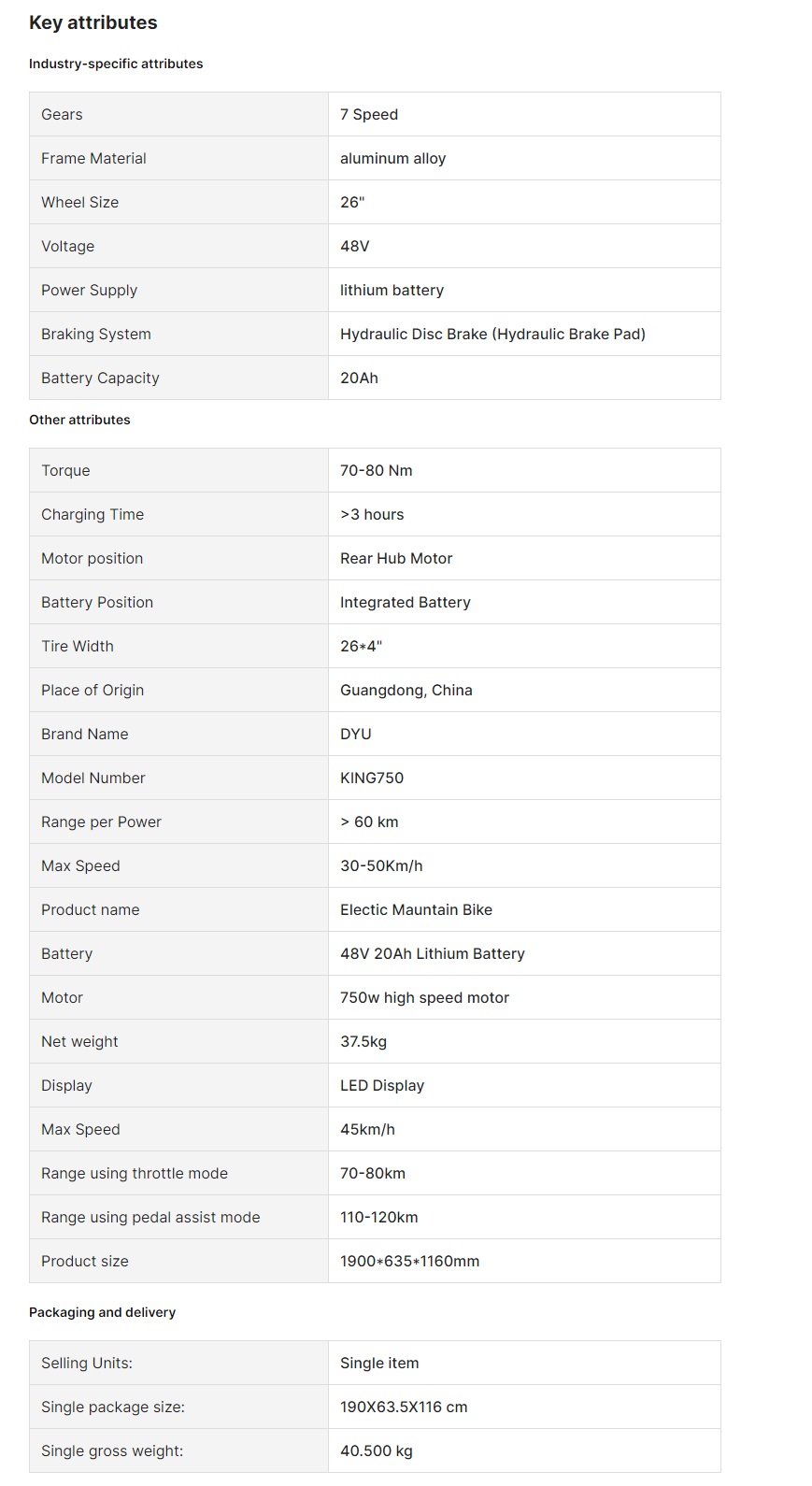Click the Charging Time label

point(93,514)
